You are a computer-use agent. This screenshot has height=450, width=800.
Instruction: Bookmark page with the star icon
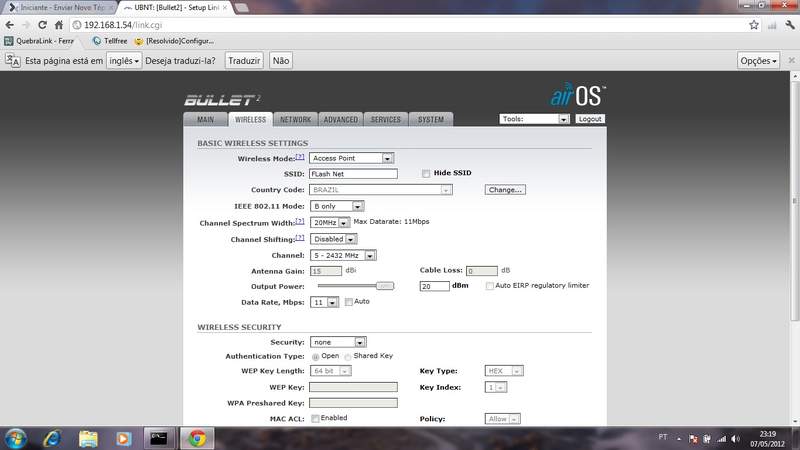coord(754,24)
